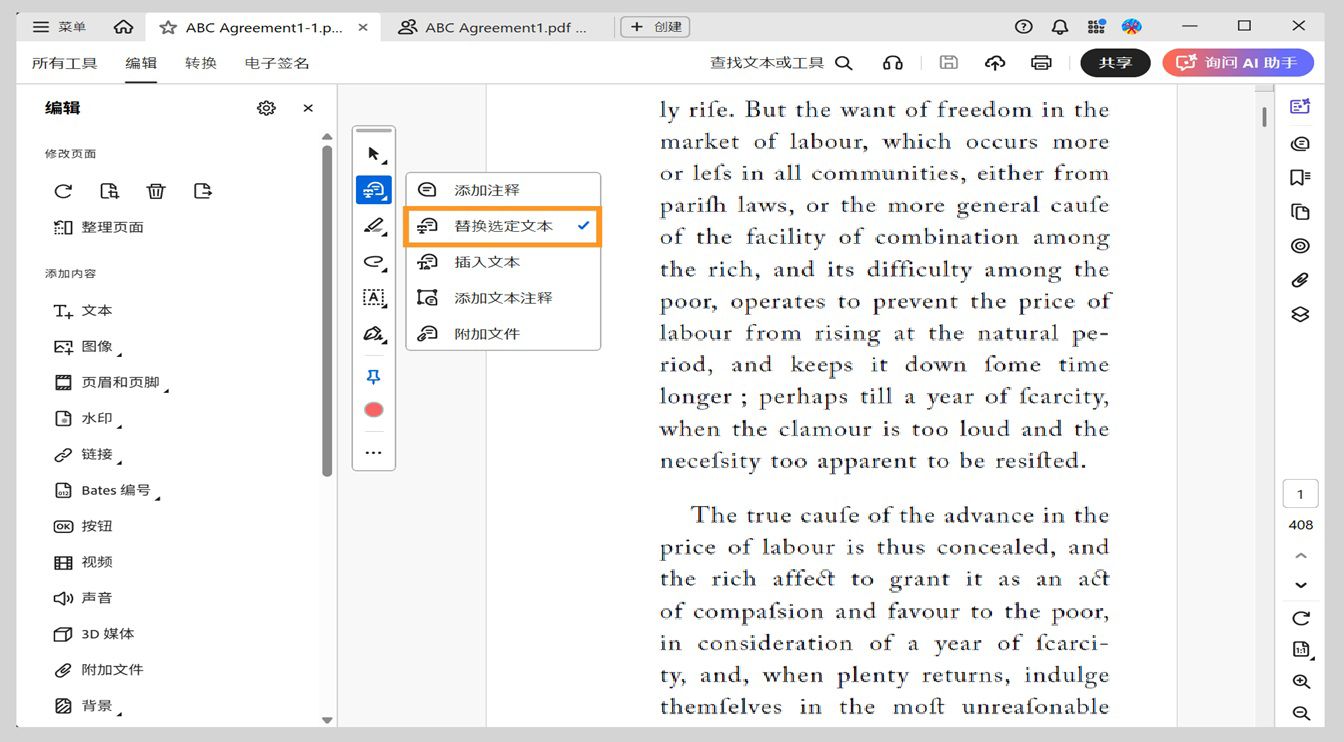Screen dimensions: 1344x742
Task: Expand the Bates 编号 options
Action: click(x=106, y=491)
